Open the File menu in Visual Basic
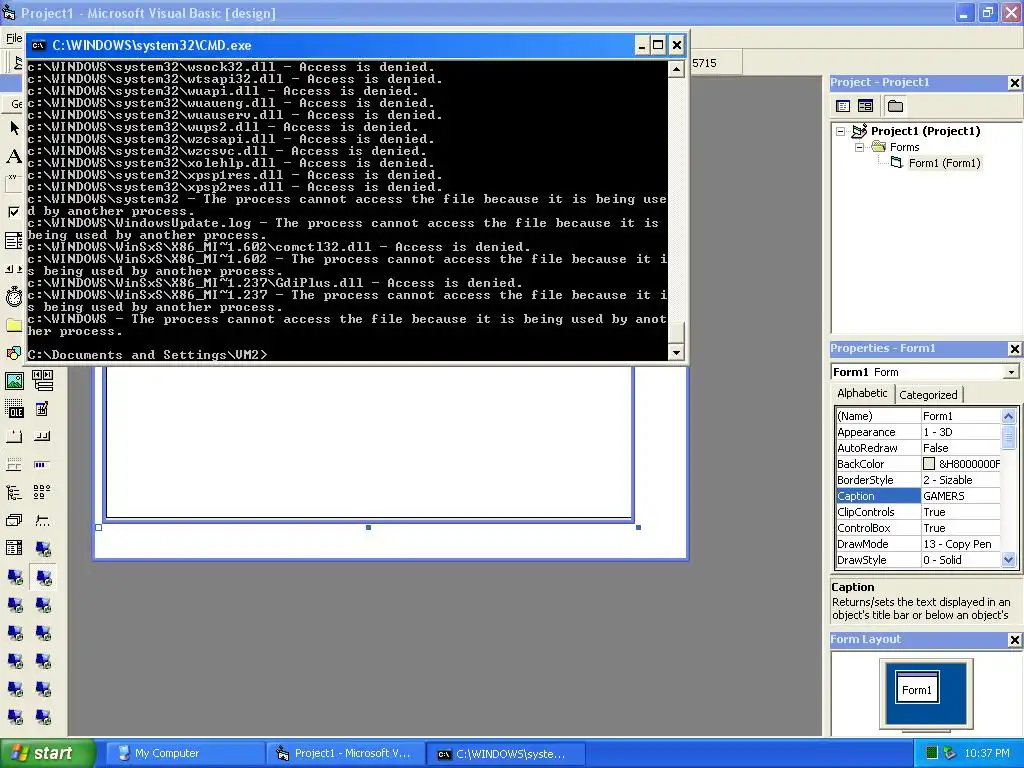The image size is (1024, 768). [x=14, y=39]
